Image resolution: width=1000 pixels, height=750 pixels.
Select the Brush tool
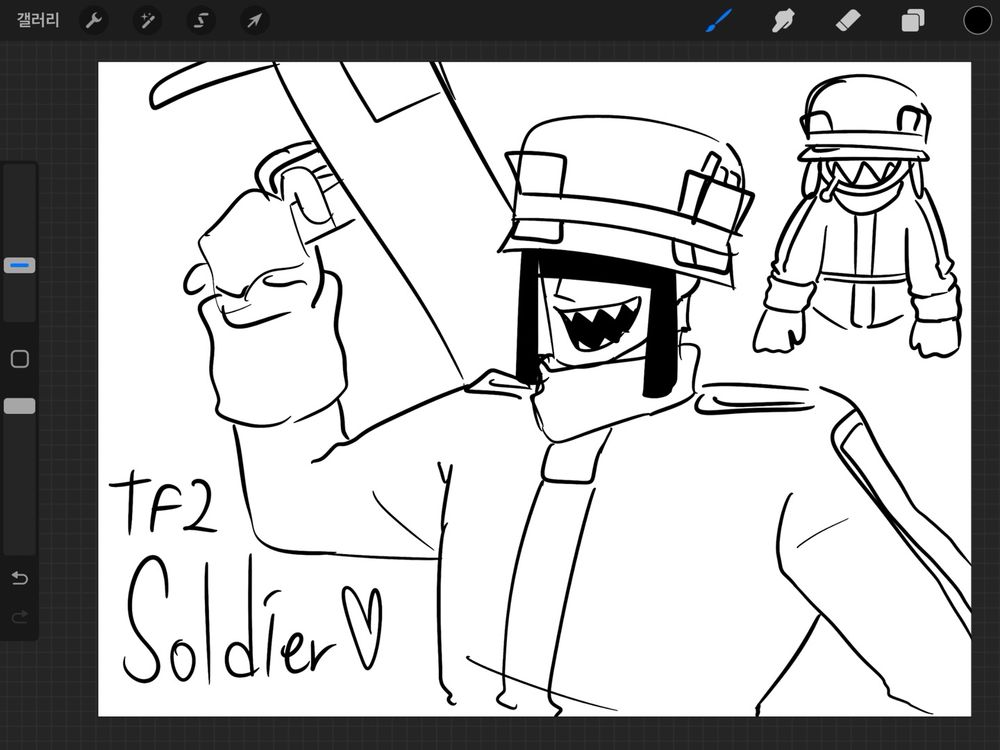click(x=719, y=20)
